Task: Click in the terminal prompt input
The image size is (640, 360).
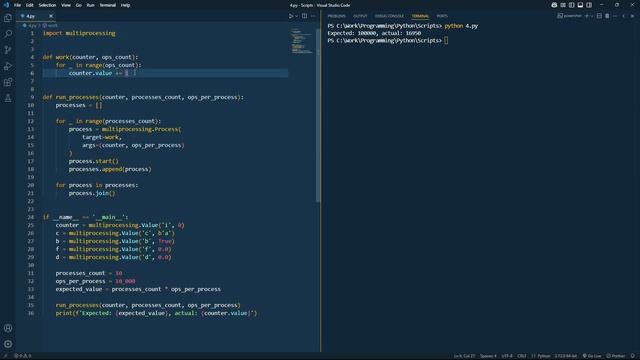Action: [447, 40]
